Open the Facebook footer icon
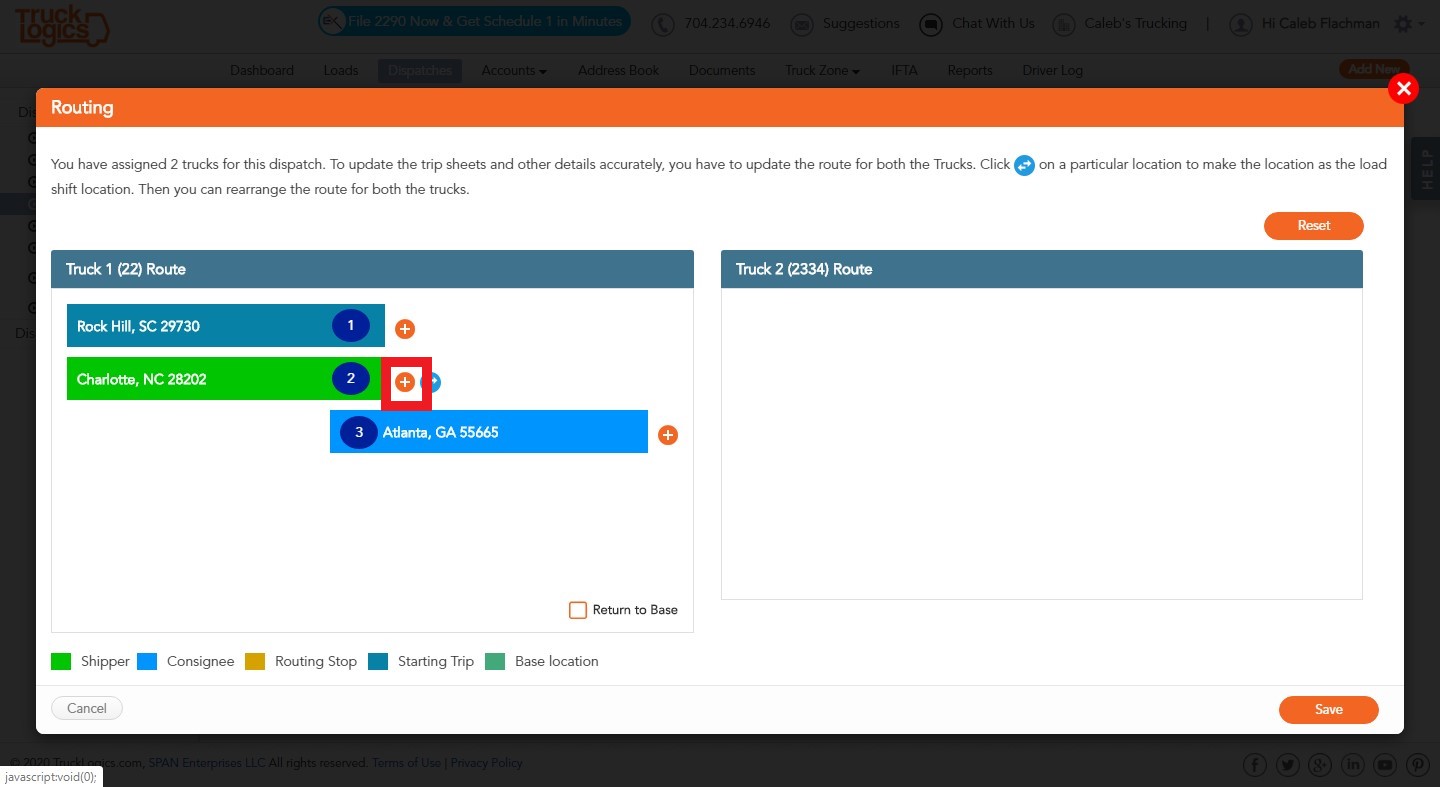Viewport: 1440px width, 787px height. tap(1255, 765)
